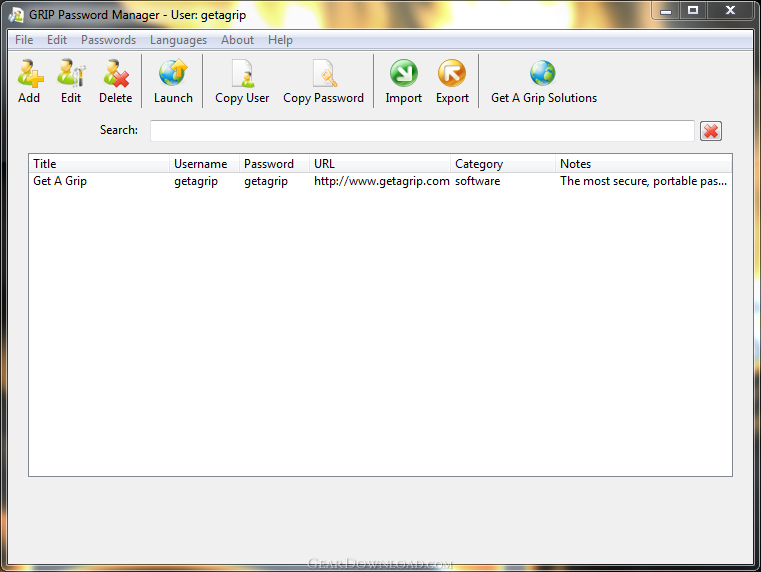Image resolution: width=761 pixels, height=572 pixels.
Task: Click the 'software' category cell
Action: point(477,181)
